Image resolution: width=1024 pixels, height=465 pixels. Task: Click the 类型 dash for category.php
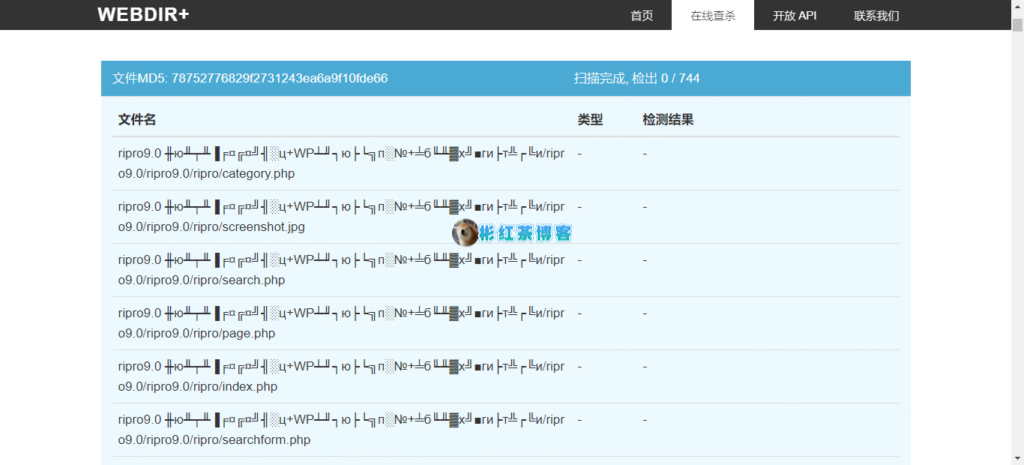(x=580, y=154)
